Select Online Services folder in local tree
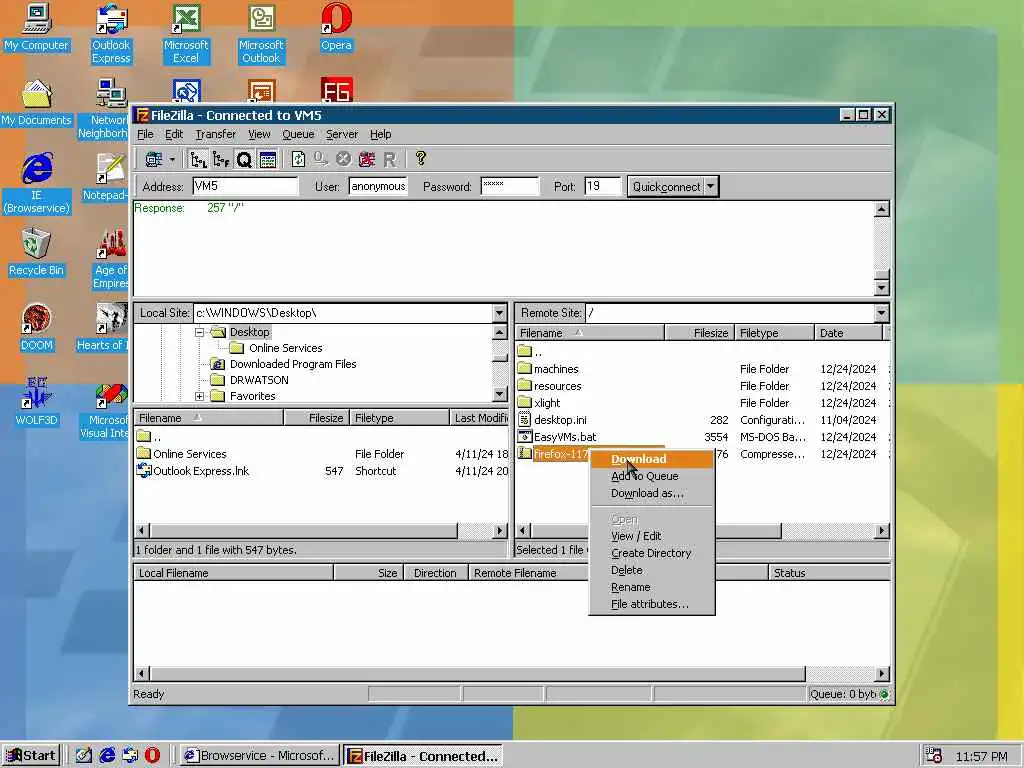The width and height of the screenshot is (1024, 768). click(x=285, y=348)
